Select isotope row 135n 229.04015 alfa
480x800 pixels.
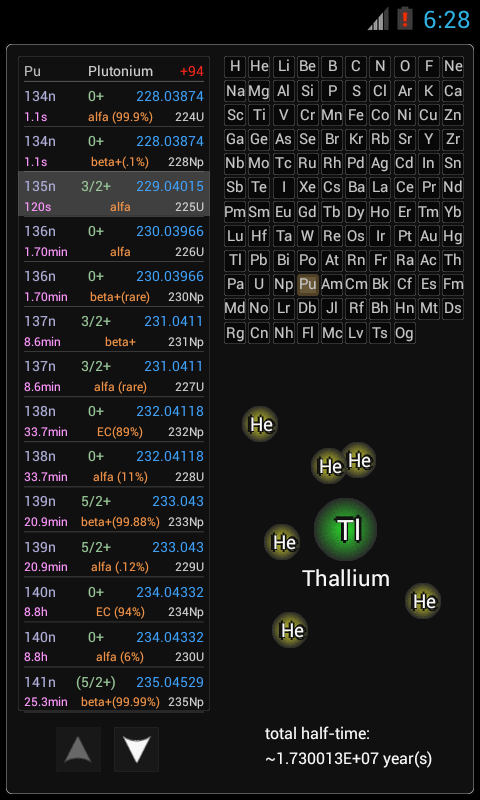coord(114,194)
